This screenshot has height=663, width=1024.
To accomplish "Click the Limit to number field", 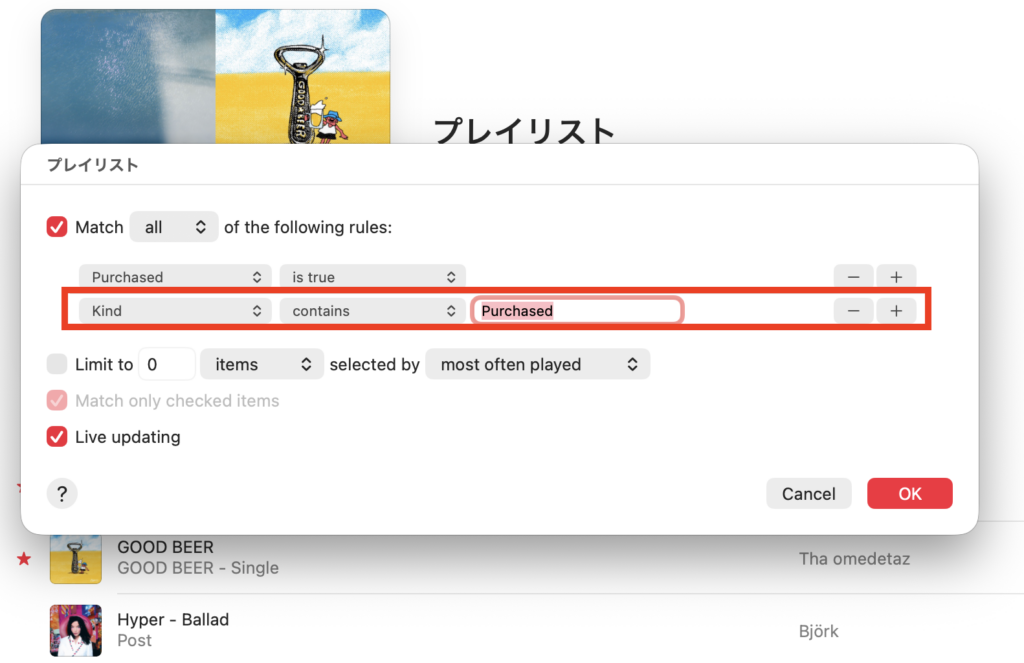I will pos(166,364).
